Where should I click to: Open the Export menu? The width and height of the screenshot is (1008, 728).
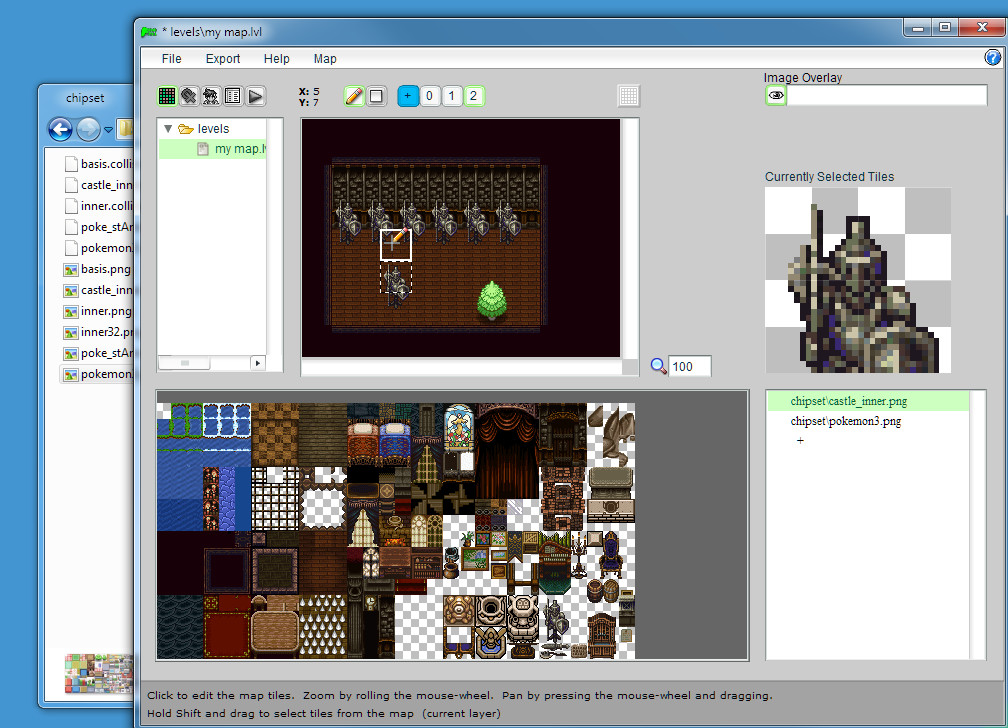click(223, 59)
